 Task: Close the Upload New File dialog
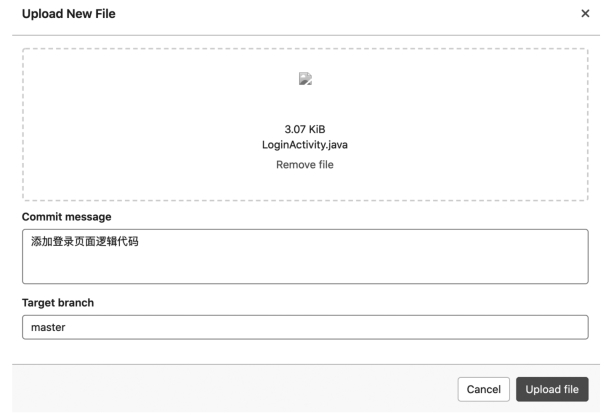point(585,14)
